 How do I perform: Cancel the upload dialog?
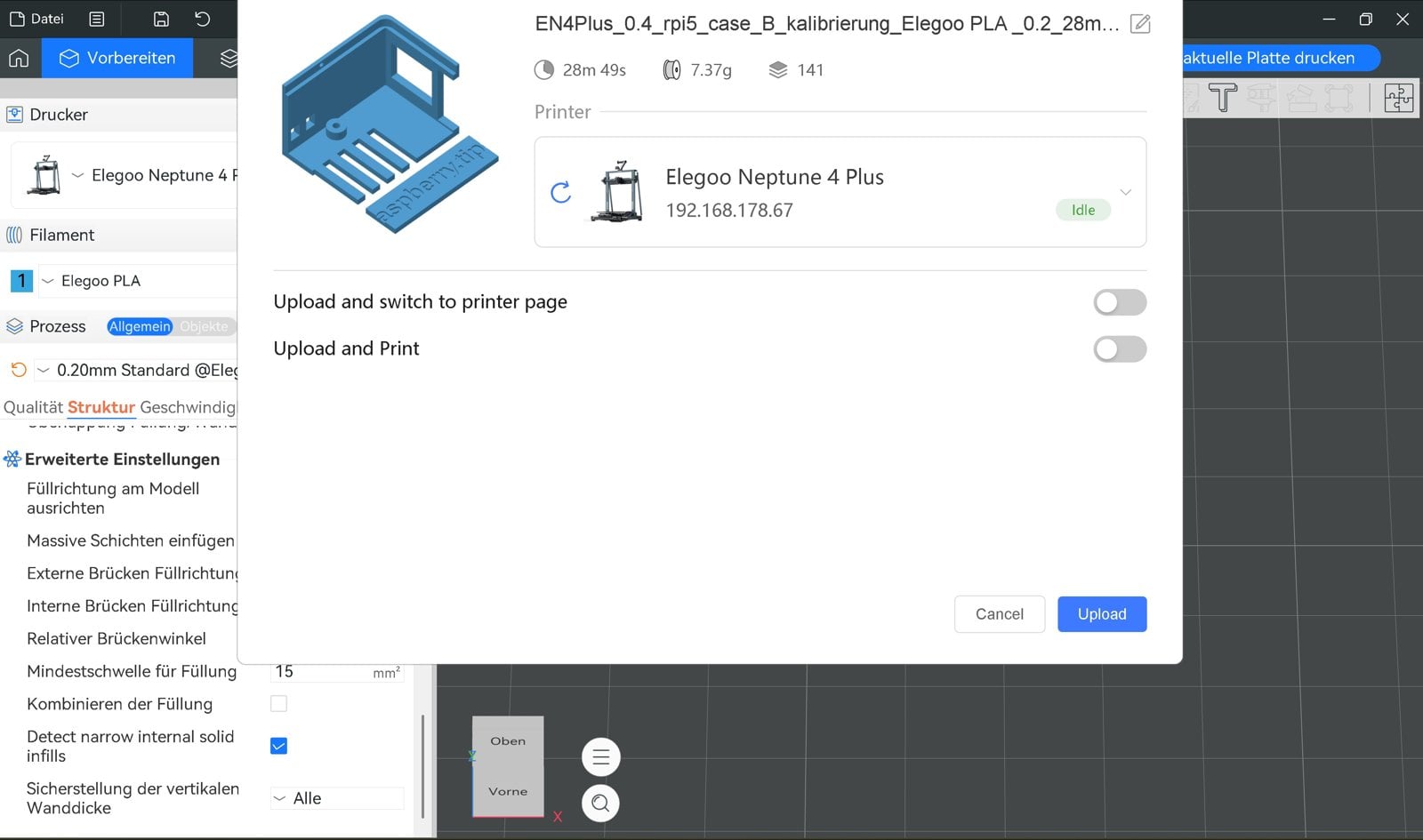[x=1000, y=614]
